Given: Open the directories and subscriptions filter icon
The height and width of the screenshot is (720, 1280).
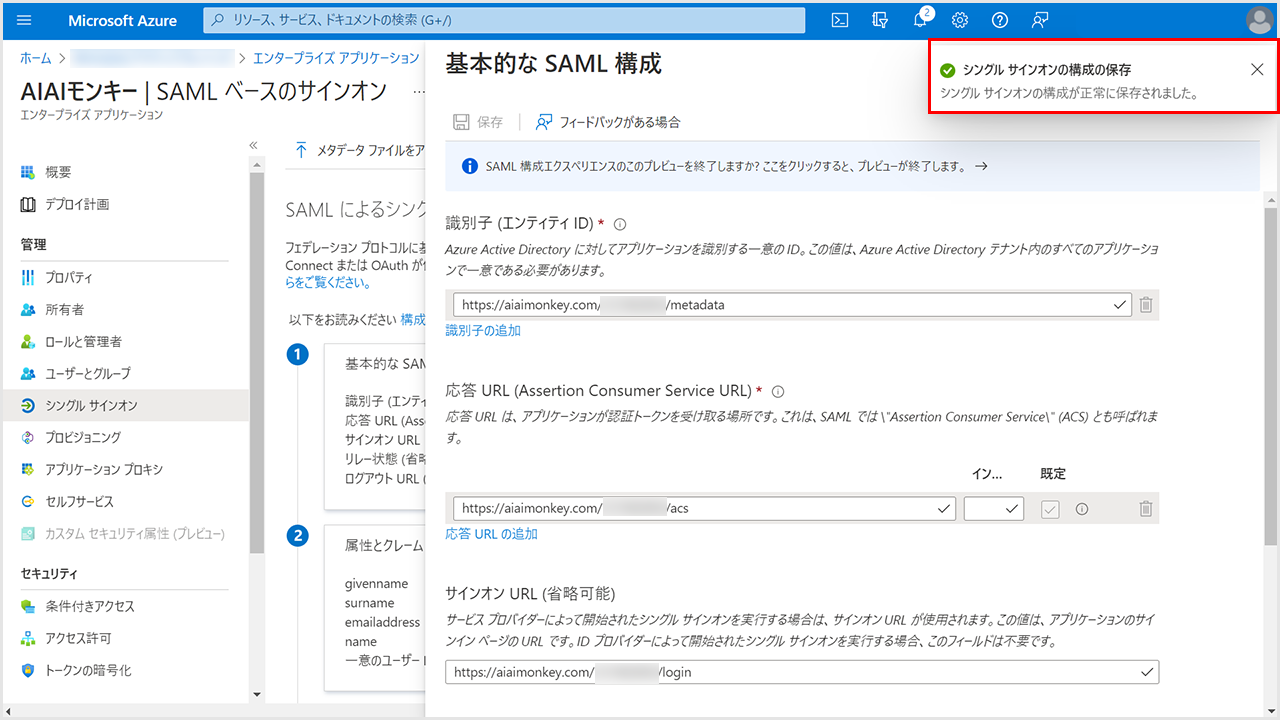Looking at the screenshot, I should point(881,20).
